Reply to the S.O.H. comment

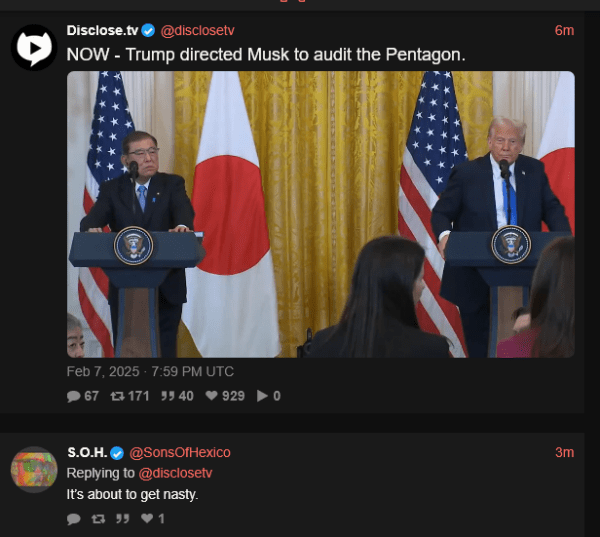[73, 519]
